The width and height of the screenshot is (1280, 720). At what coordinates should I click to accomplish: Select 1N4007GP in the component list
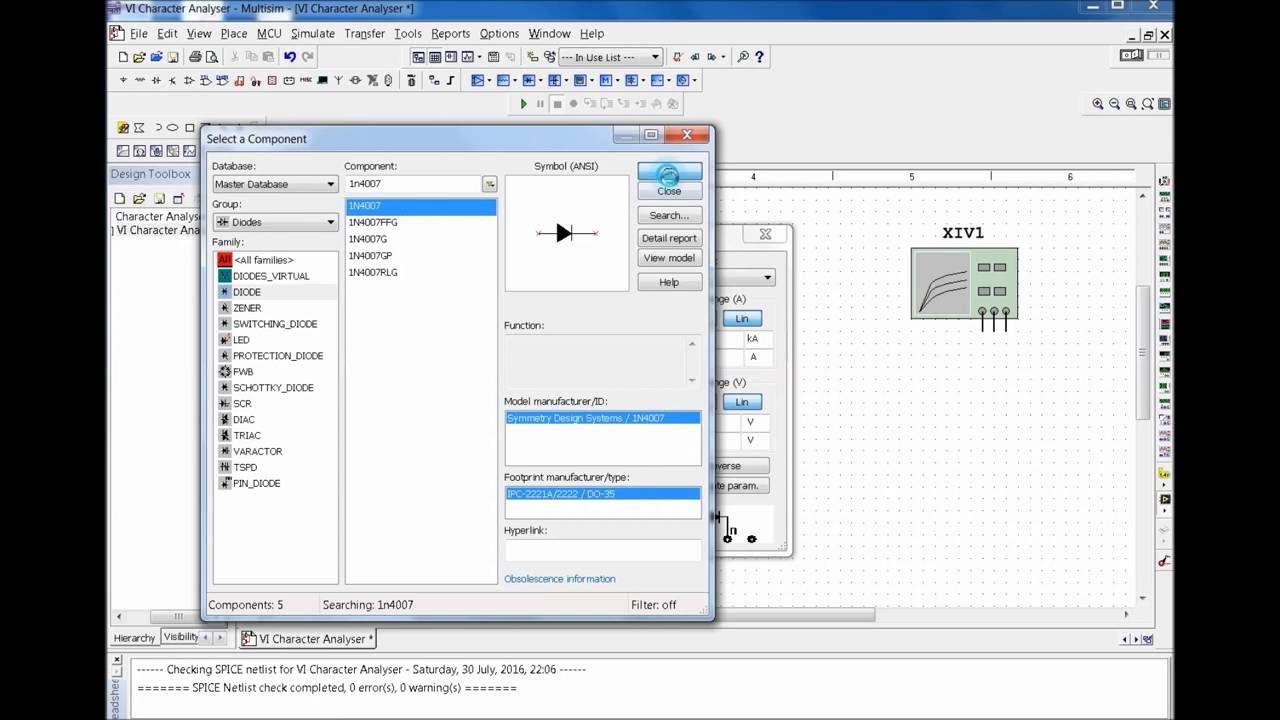pyautogui.click(x=421, y=255)
